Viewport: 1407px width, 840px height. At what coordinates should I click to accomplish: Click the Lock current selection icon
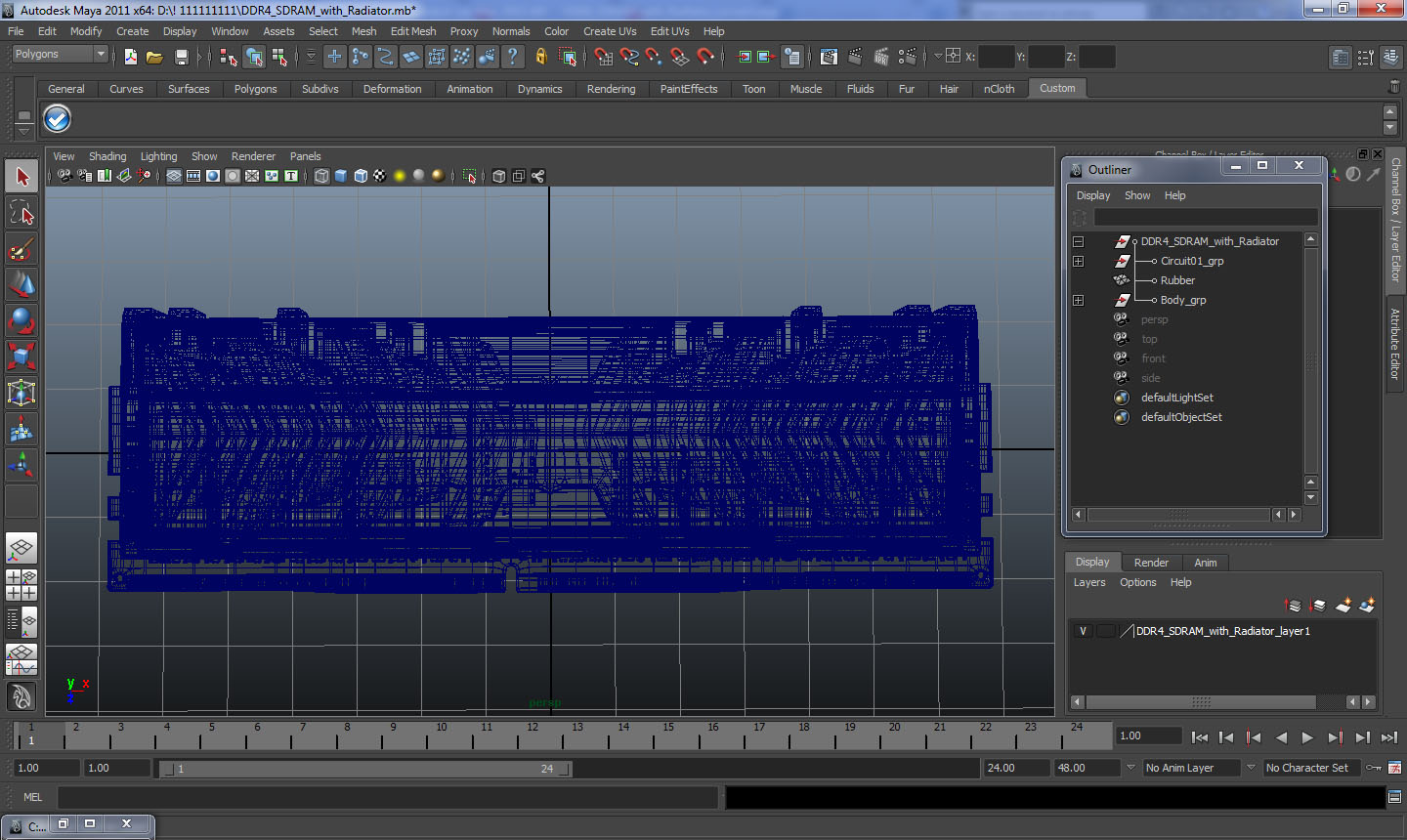click(540, 57)
